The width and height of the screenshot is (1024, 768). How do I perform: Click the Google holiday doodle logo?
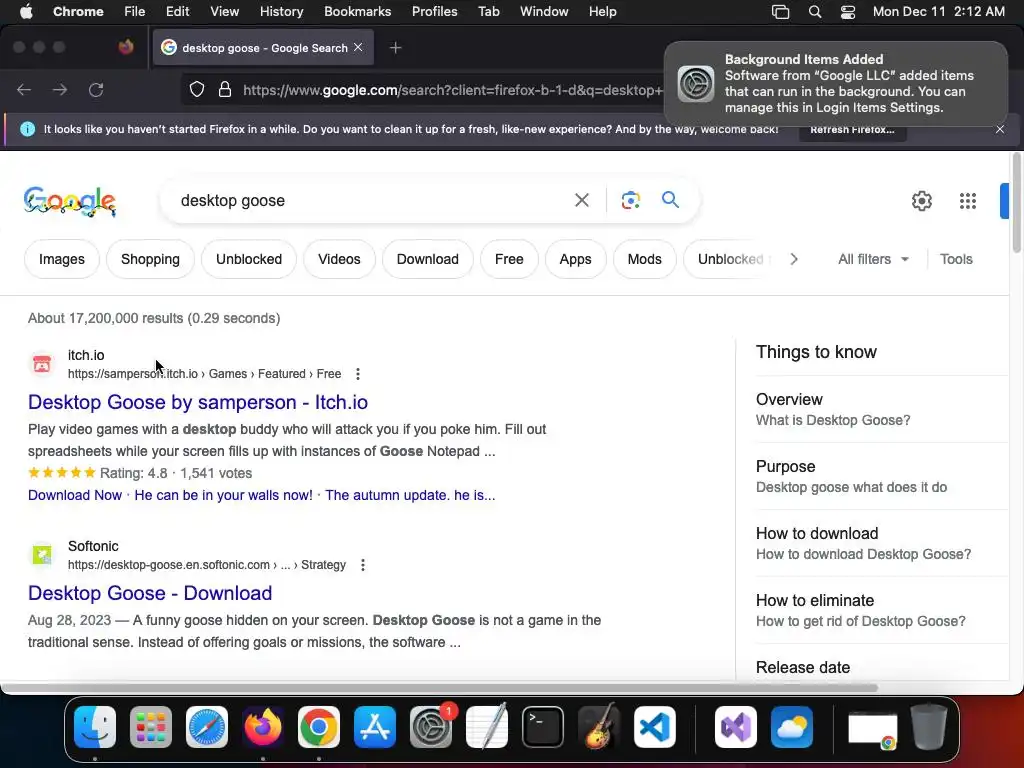[x=70, y=201]
